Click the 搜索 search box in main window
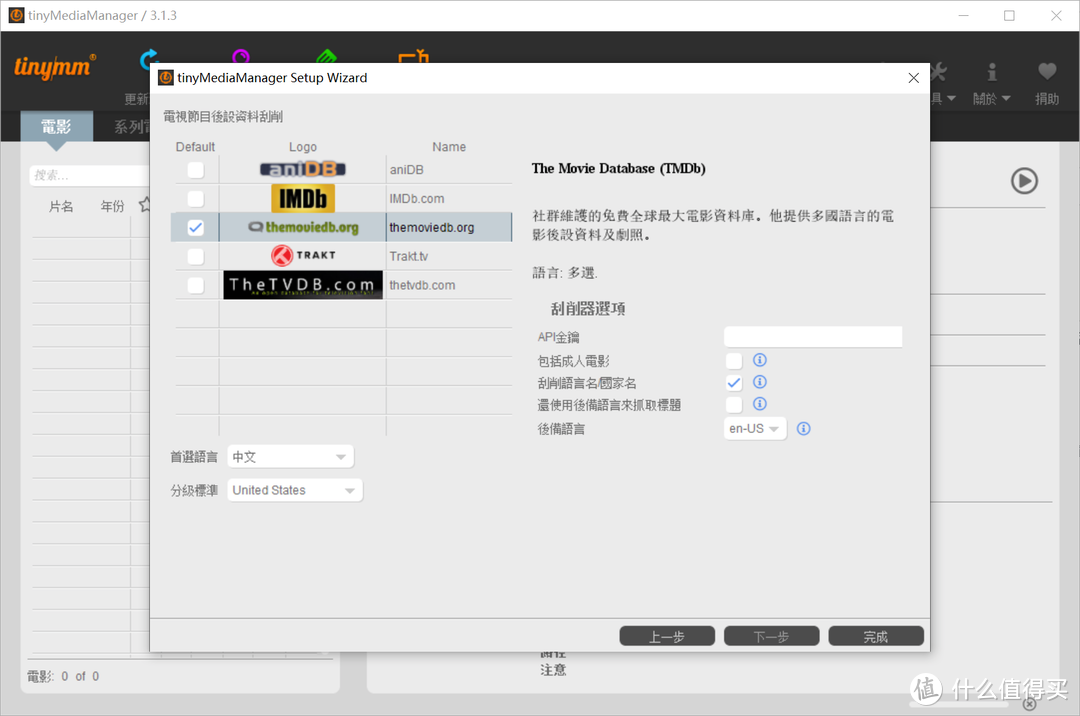This screenshot has width=1080, height=716. (90, 176)
